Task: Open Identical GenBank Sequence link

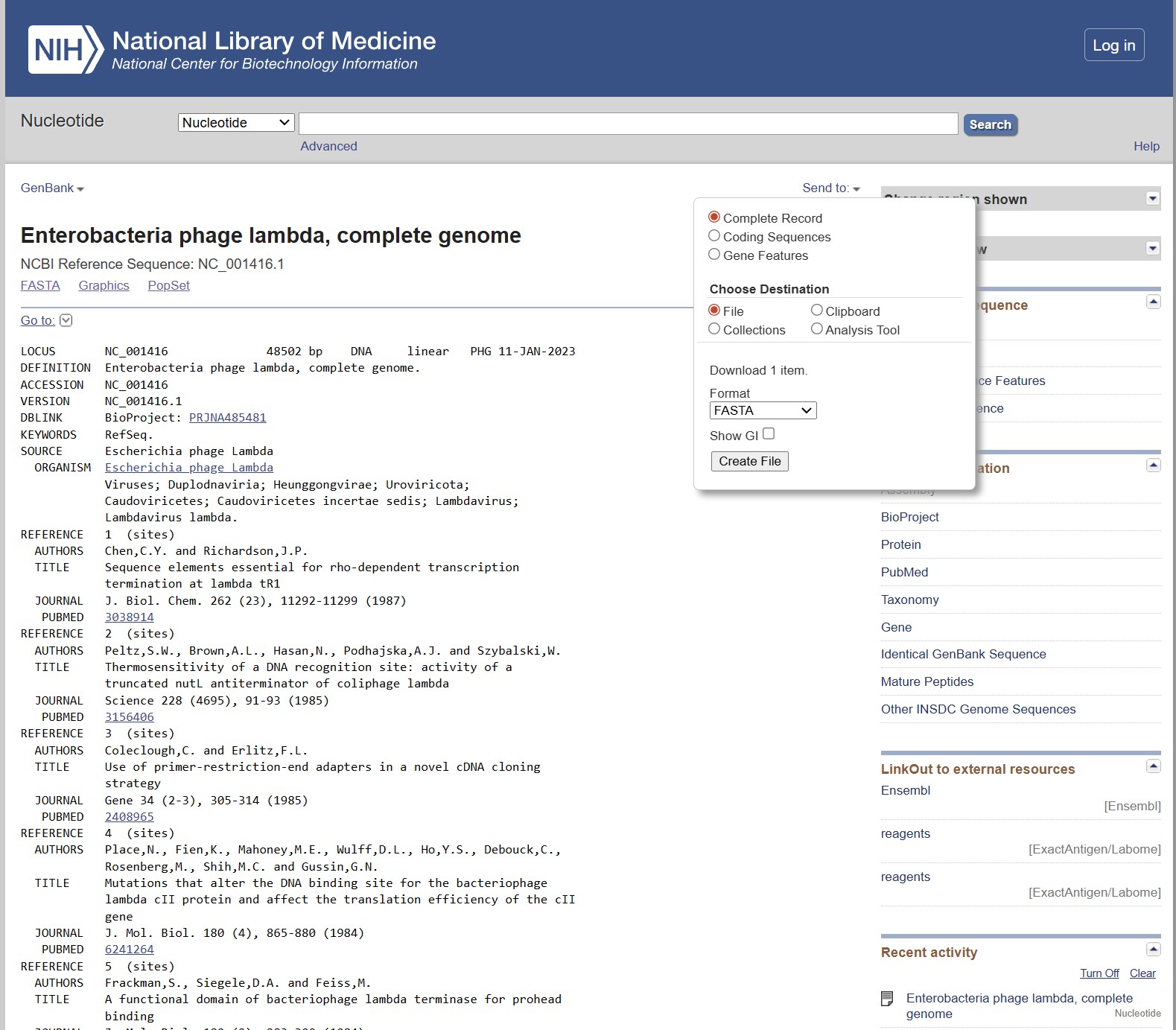Action: (x=963, y=654)
